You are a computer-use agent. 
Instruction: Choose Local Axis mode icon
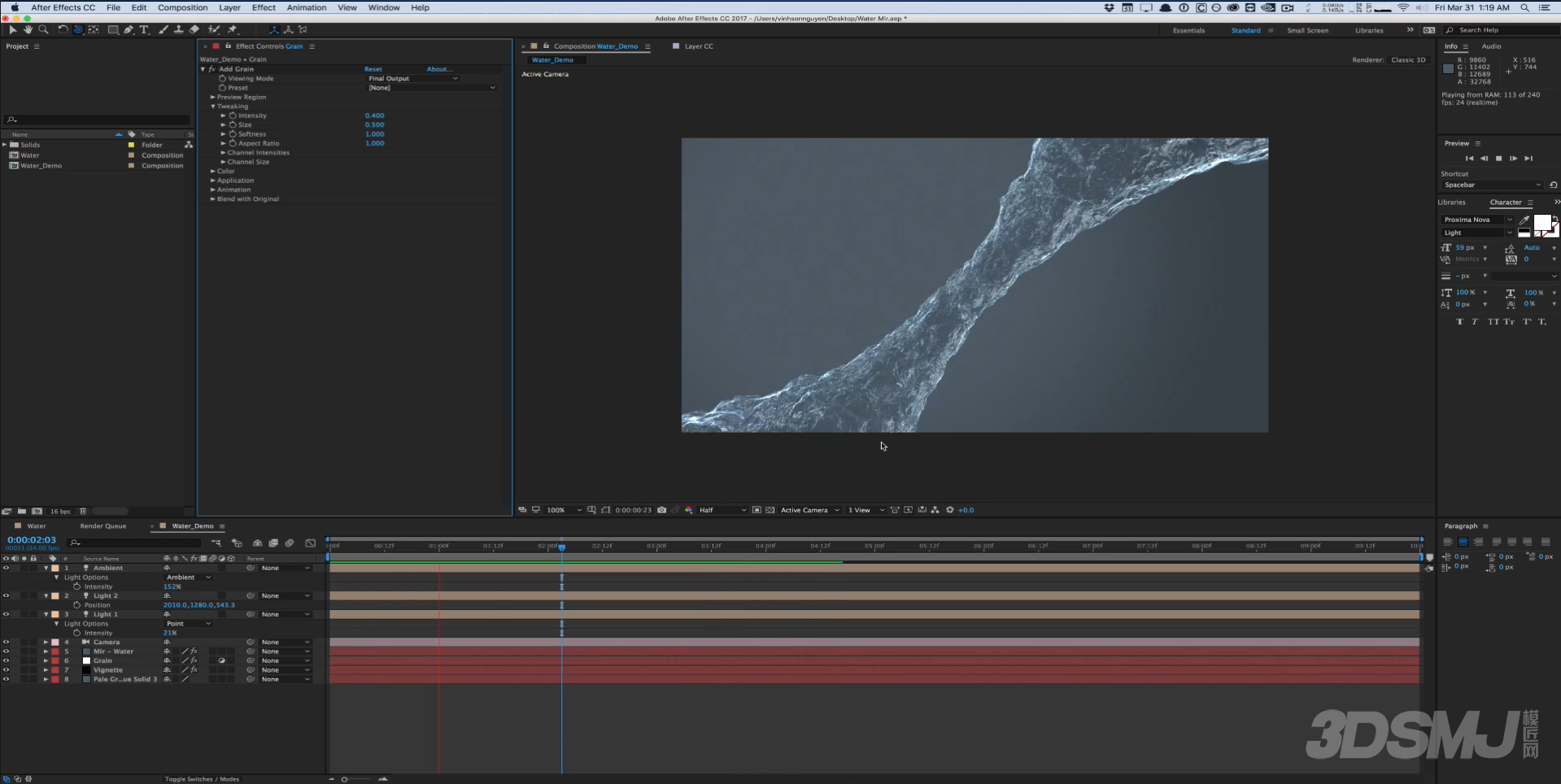[273, 29]
